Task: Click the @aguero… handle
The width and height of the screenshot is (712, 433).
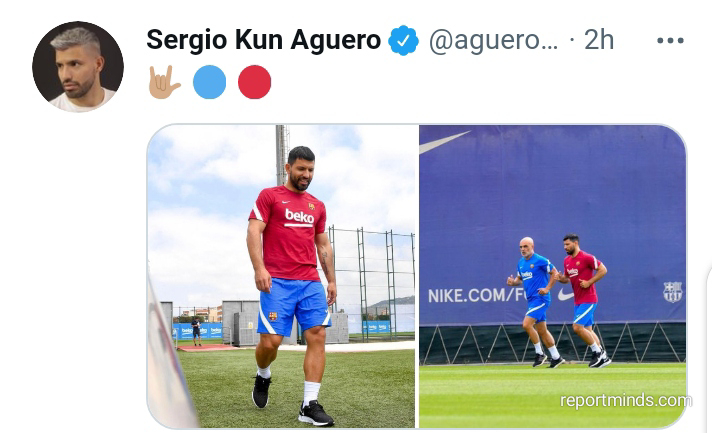Action: pos(493,40)
